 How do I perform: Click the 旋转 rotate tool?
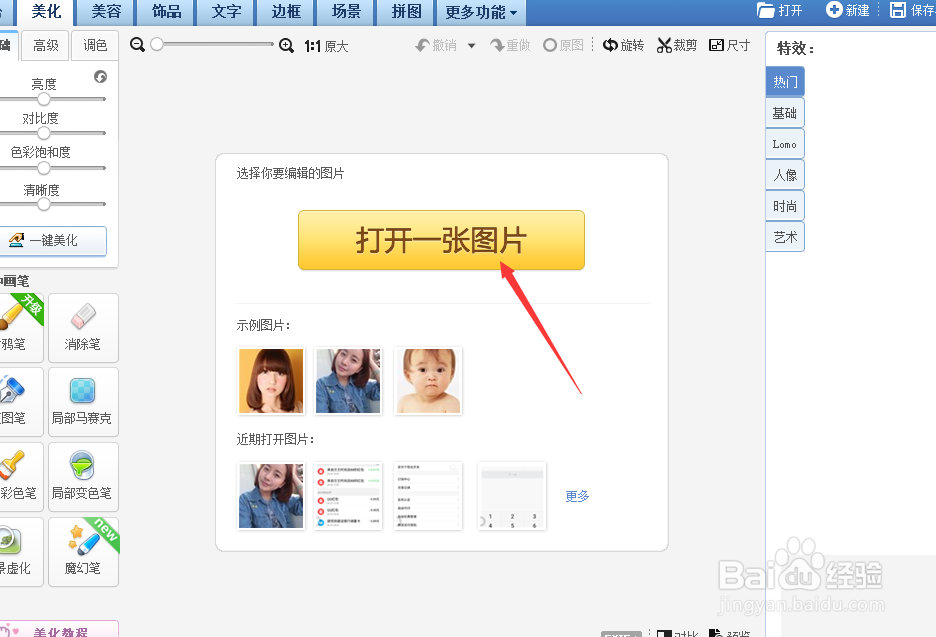[623, 45]
